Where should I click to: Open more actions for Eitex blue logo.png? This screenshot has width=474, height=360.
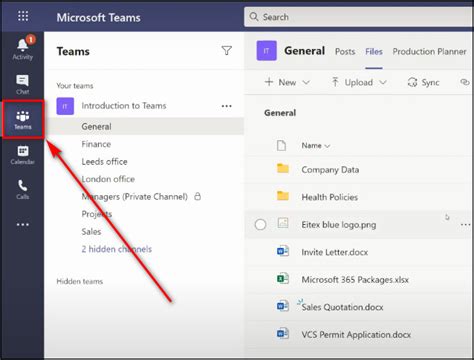tap(466, 225)
